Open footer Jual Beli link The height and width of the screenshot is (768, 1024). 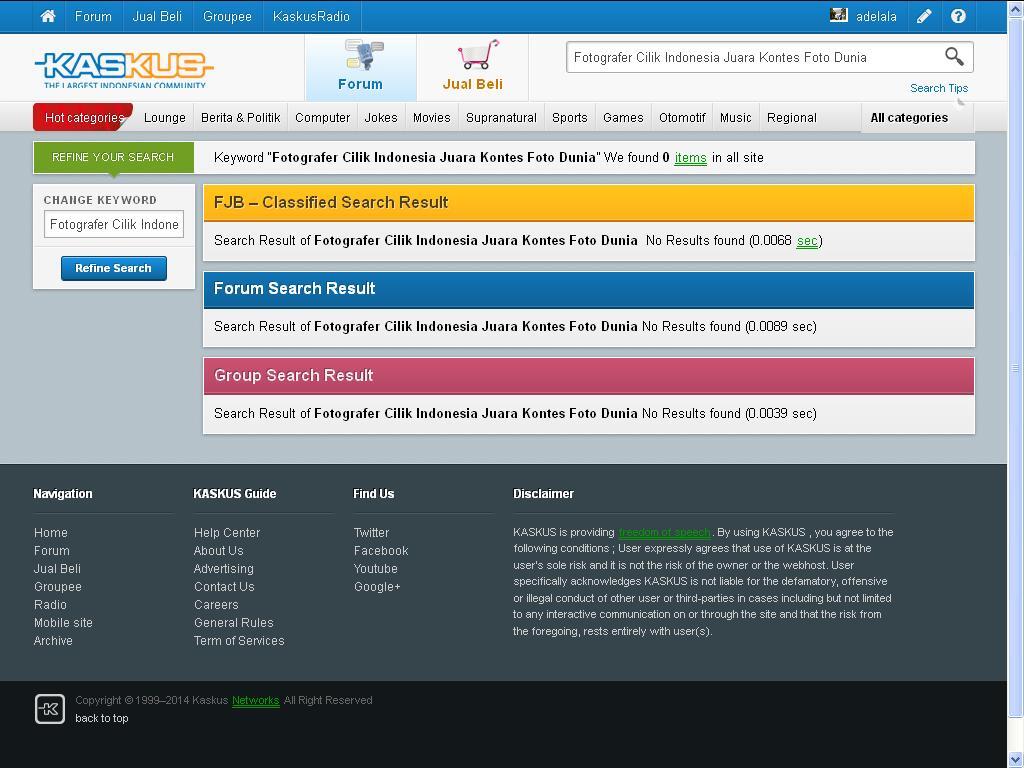pos(57,569)
